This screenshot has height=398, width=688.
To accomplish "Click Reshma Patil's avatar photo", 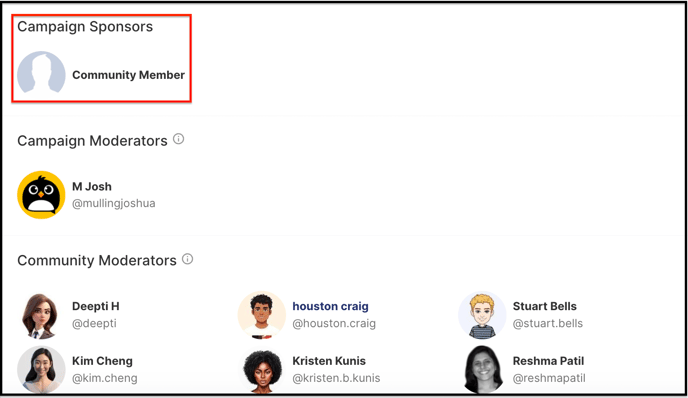I will point(483,369).
